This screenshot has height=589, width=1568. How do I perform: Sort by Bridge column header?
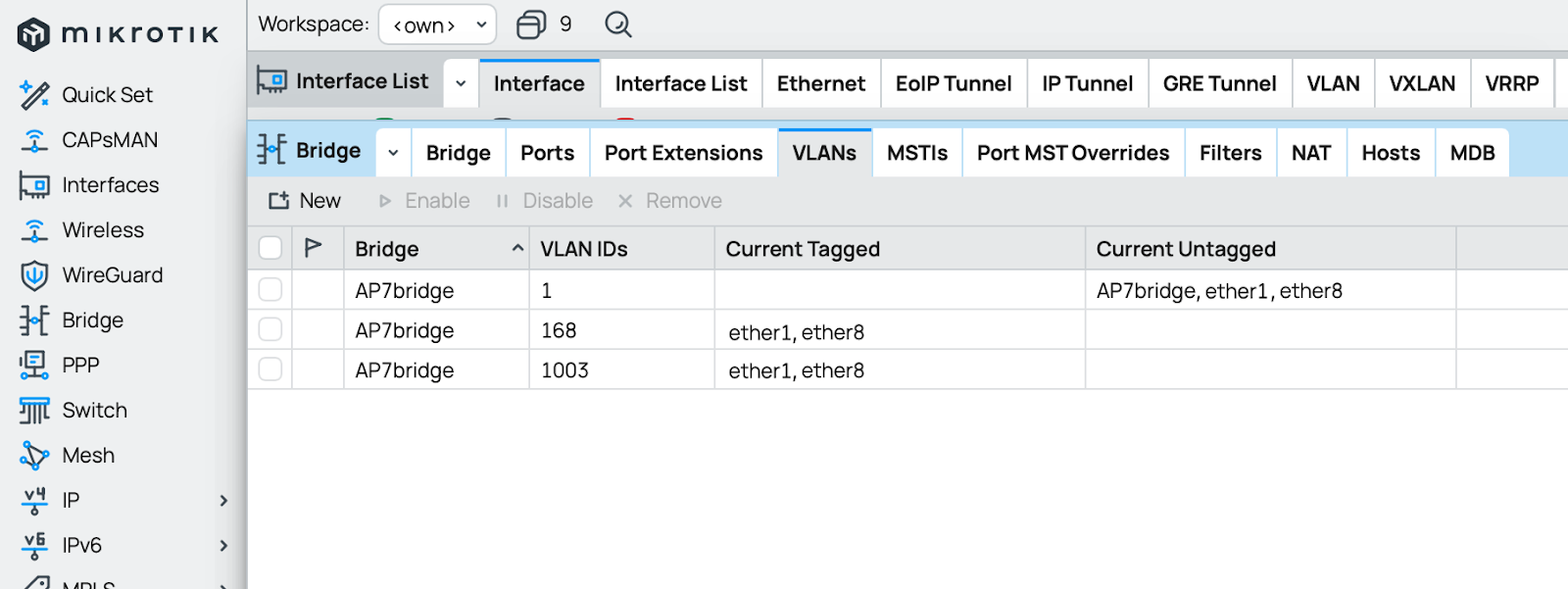click(436, 249)
